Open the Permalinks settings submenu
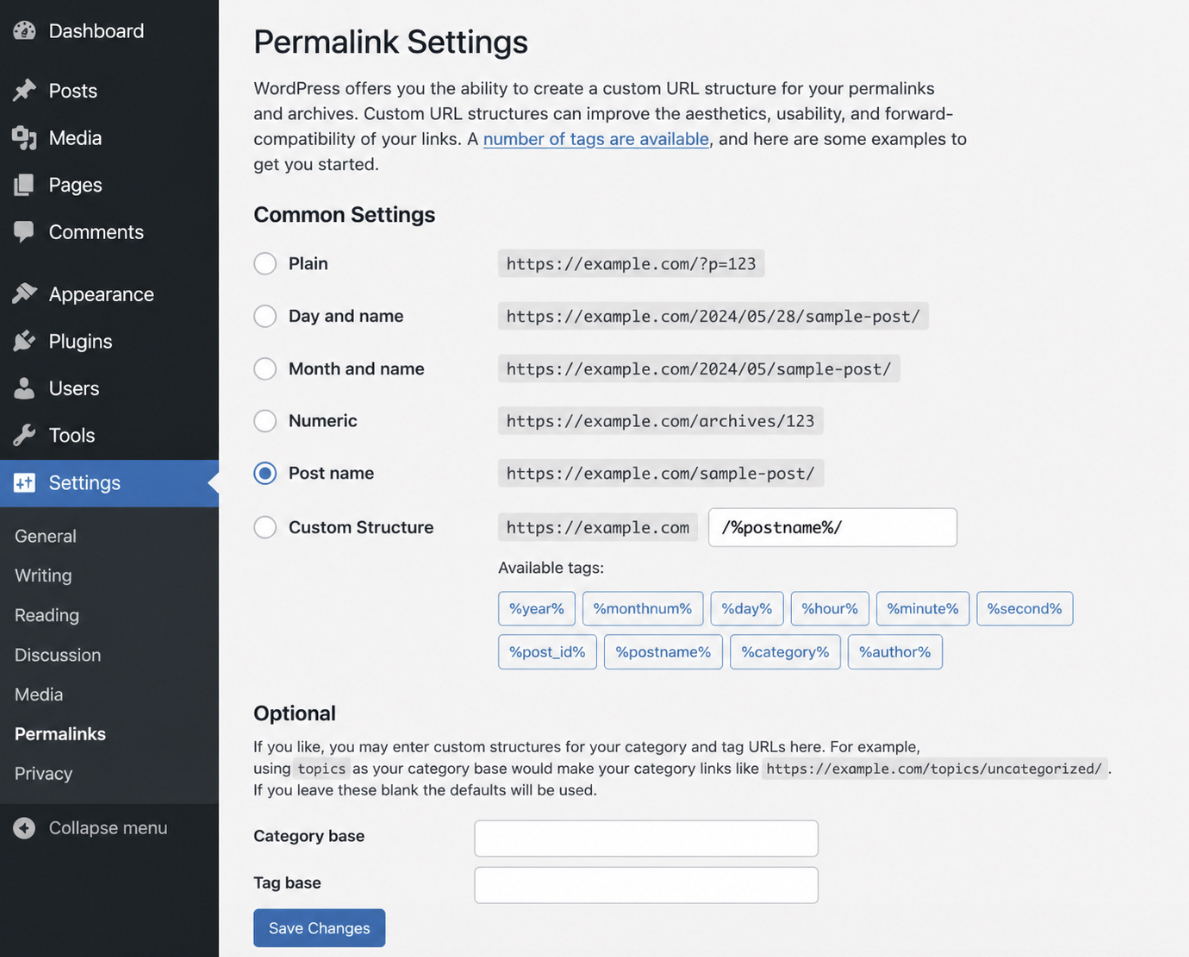 pyautogui.click(x=60, y=734)
